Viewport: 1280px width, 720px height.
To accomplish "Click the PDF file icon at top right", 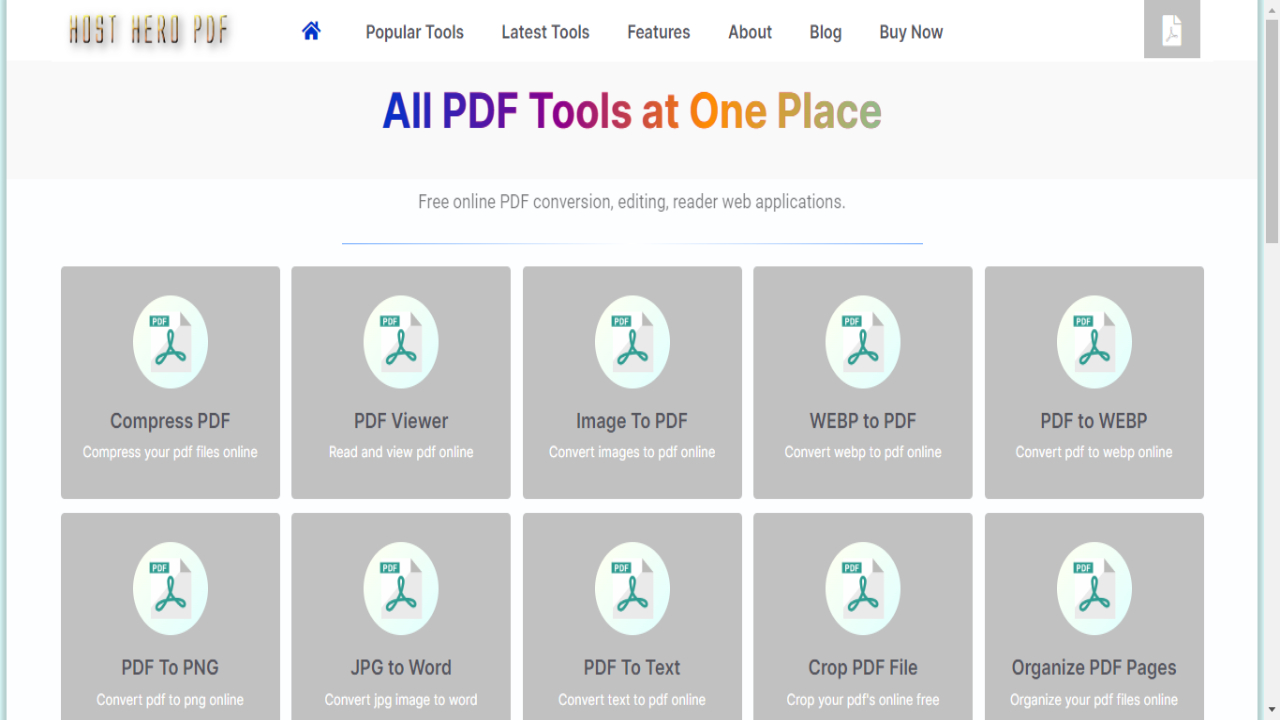I will pos(1171,30).
